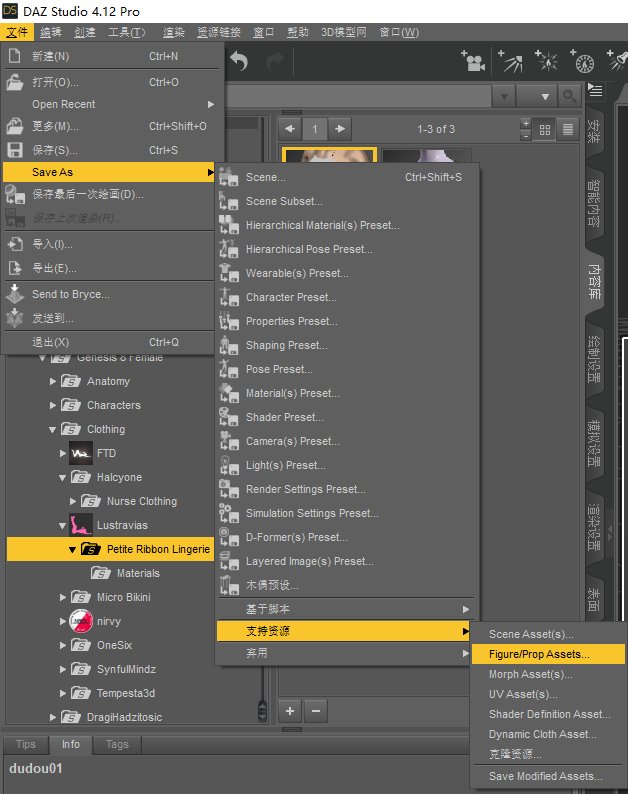This screenshot has height=794, width=628.
Task: Select the SynfulMindz folder
Action: coord(126,669)
